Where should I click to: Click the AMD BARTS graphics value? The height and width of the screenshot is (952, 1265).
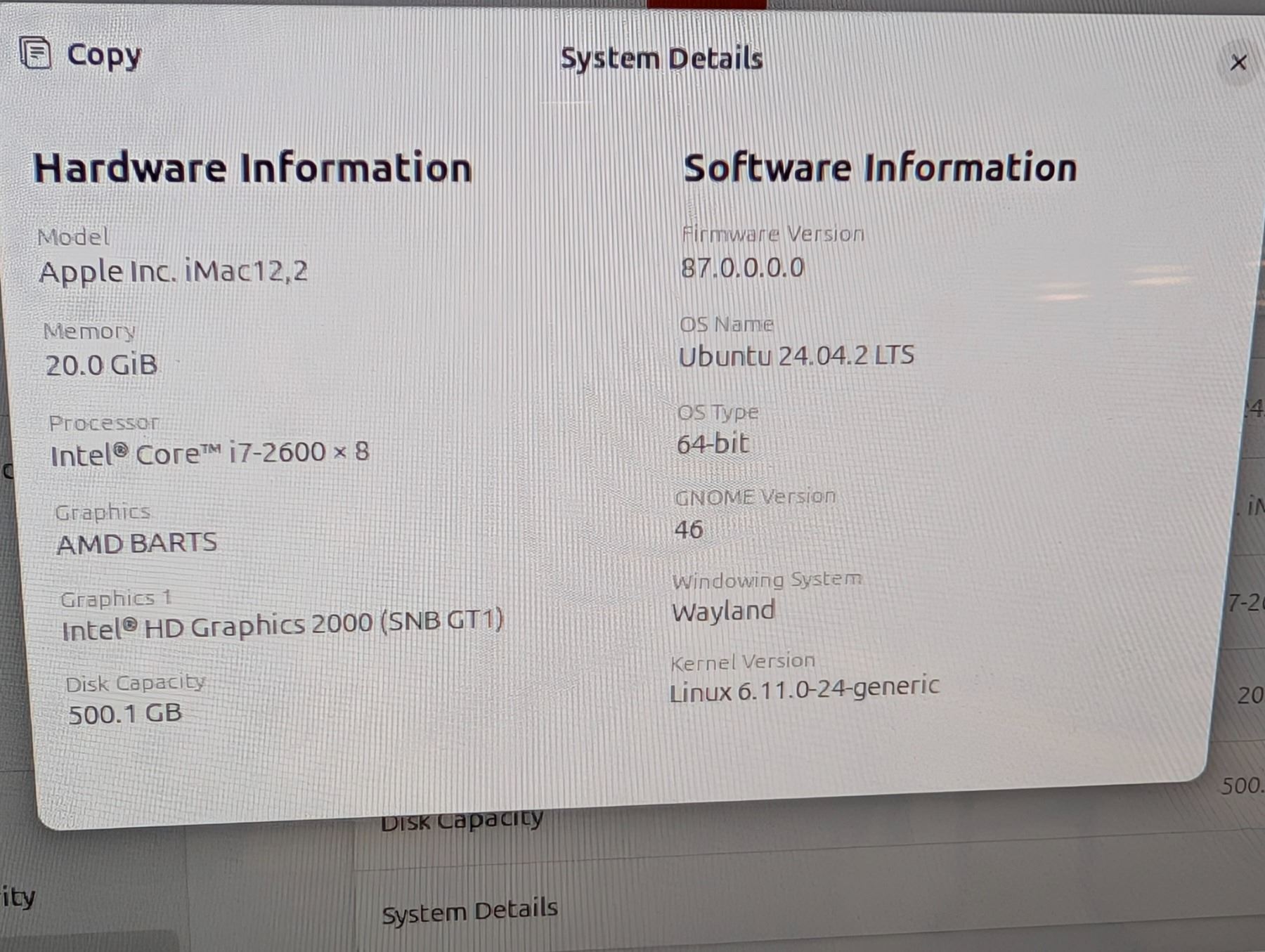[x=137, y=543]
